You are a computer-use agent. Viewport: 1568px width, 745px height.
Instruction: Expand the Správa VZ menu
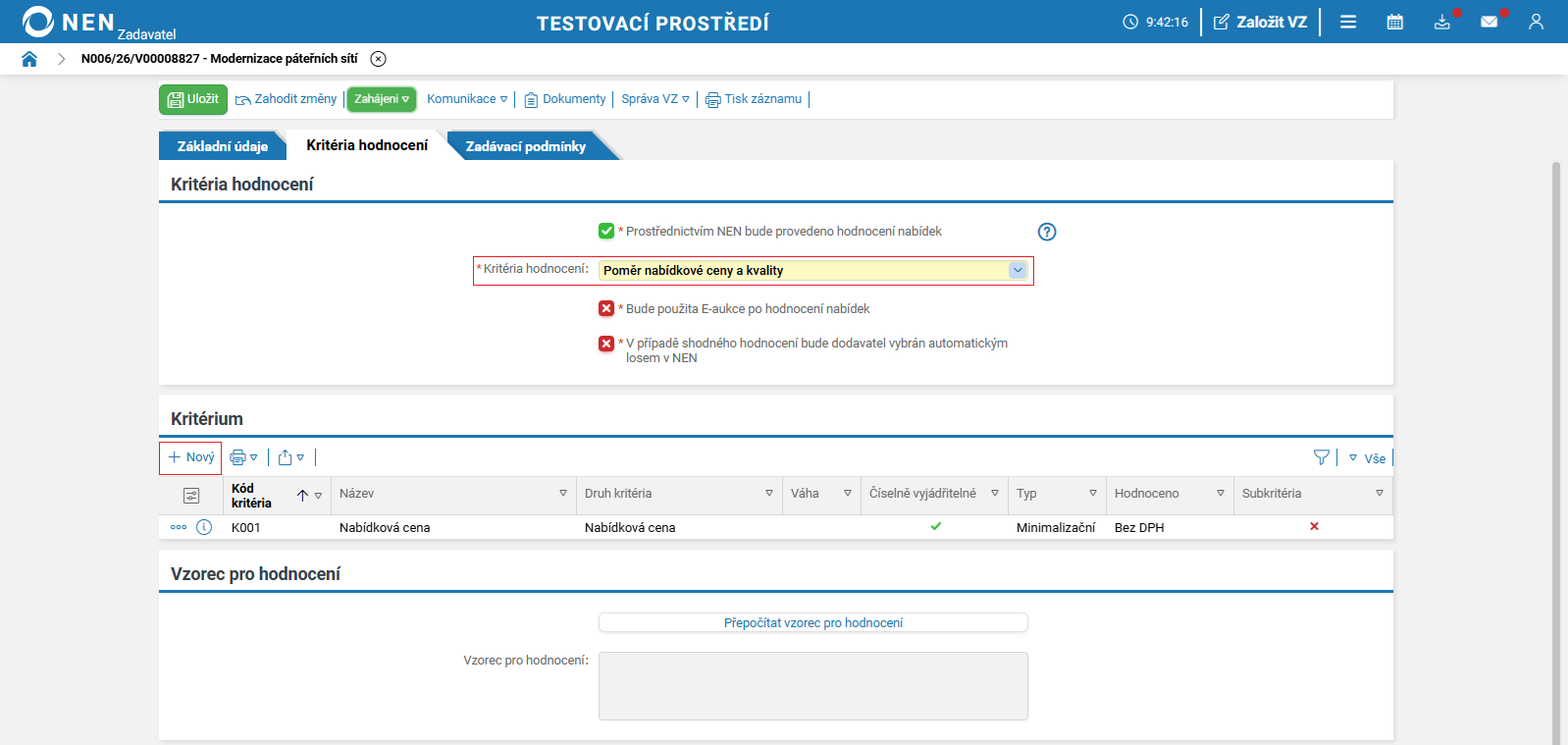tap(655, 99)
